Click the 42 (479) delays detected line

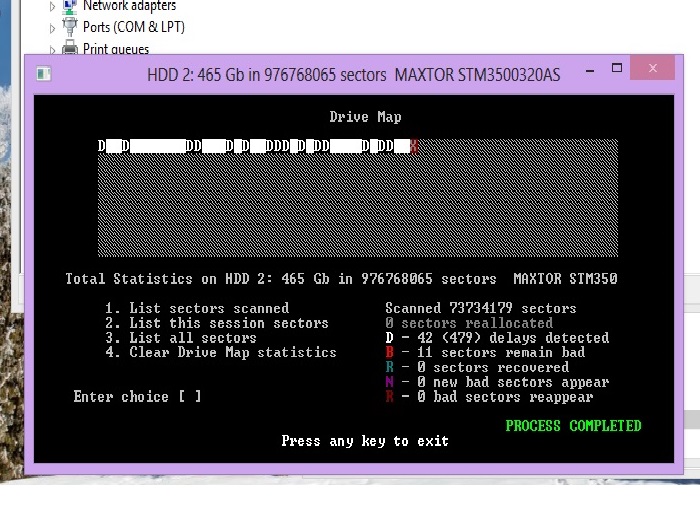(497, 338)
